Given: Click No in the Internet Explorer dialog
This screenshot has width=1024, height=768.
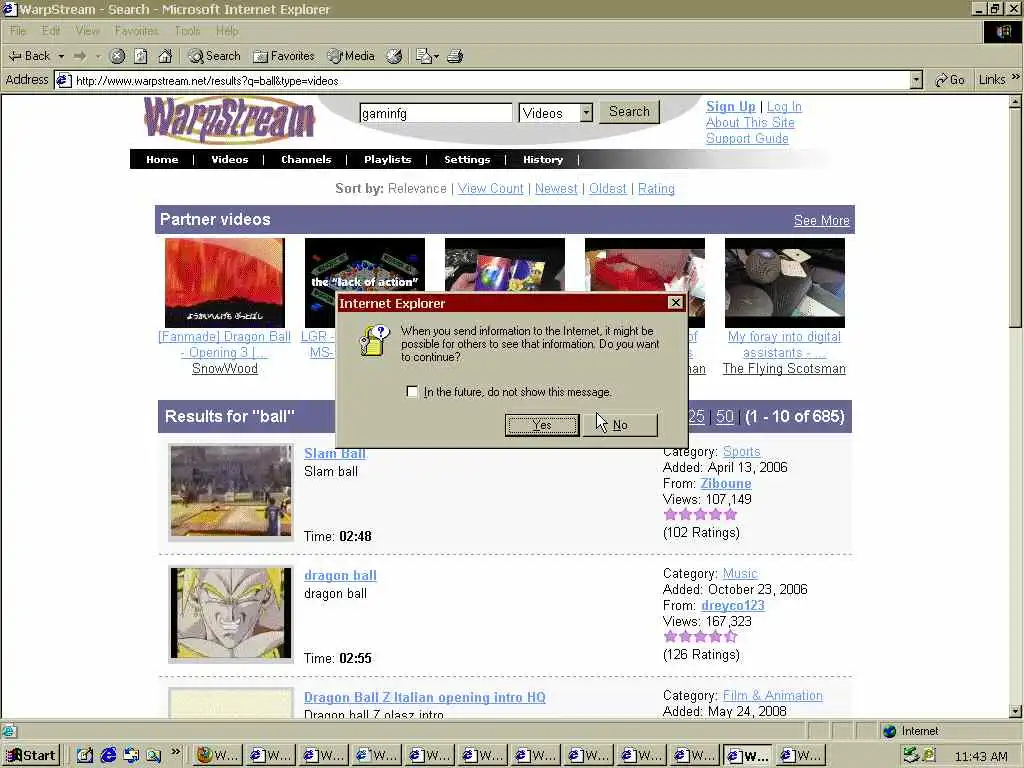Looking at the screenshot, I should click(620, 425).
